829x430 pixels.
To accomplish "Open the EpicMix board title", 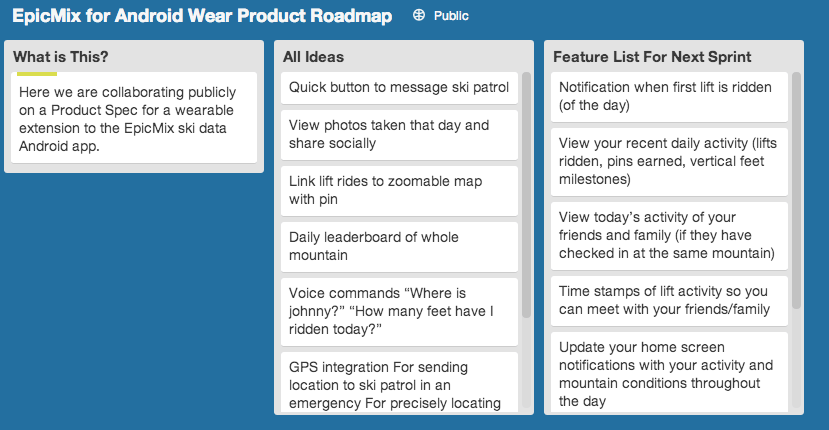I will point(202,15).
